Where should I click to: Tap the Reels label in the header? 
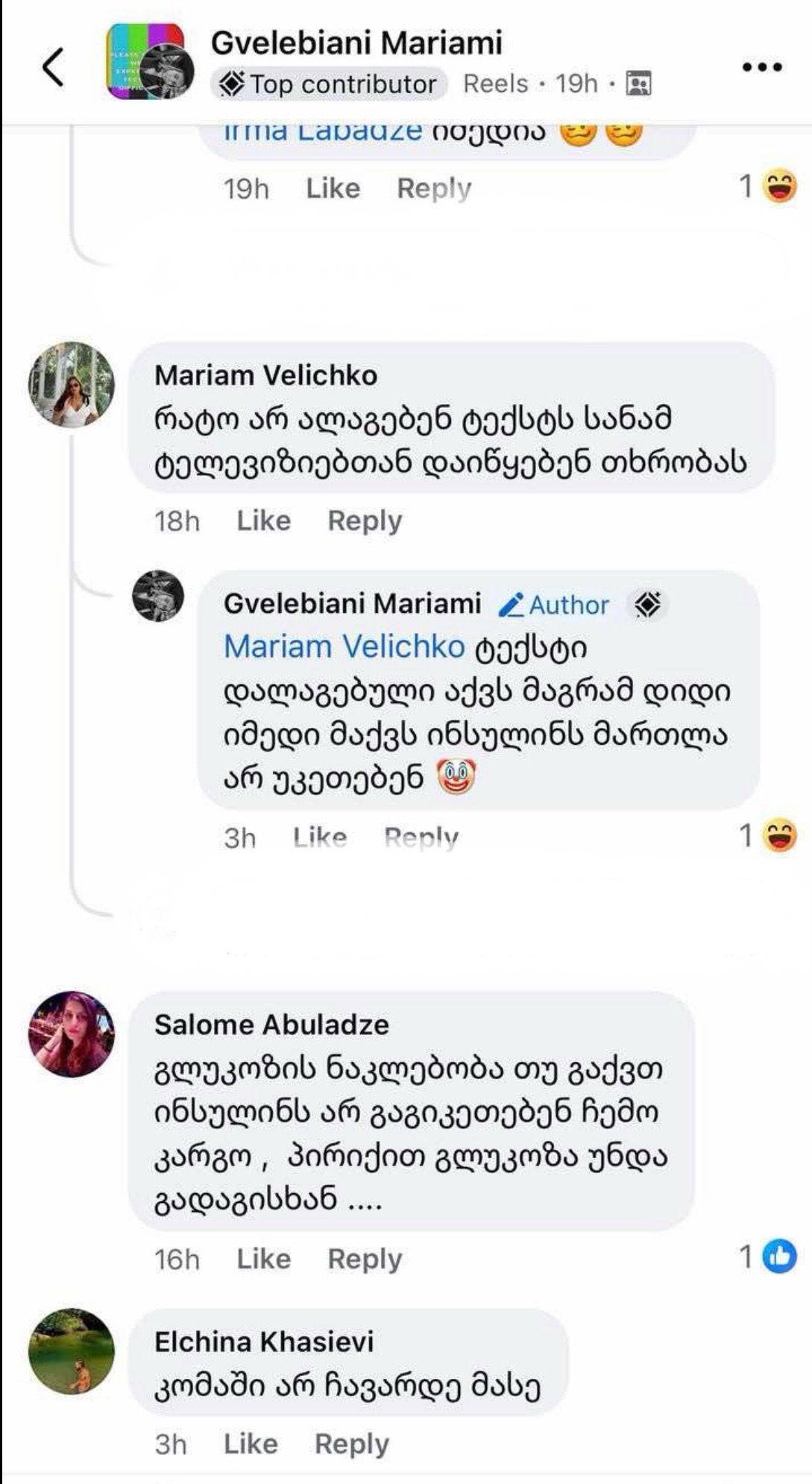(495, 84)
